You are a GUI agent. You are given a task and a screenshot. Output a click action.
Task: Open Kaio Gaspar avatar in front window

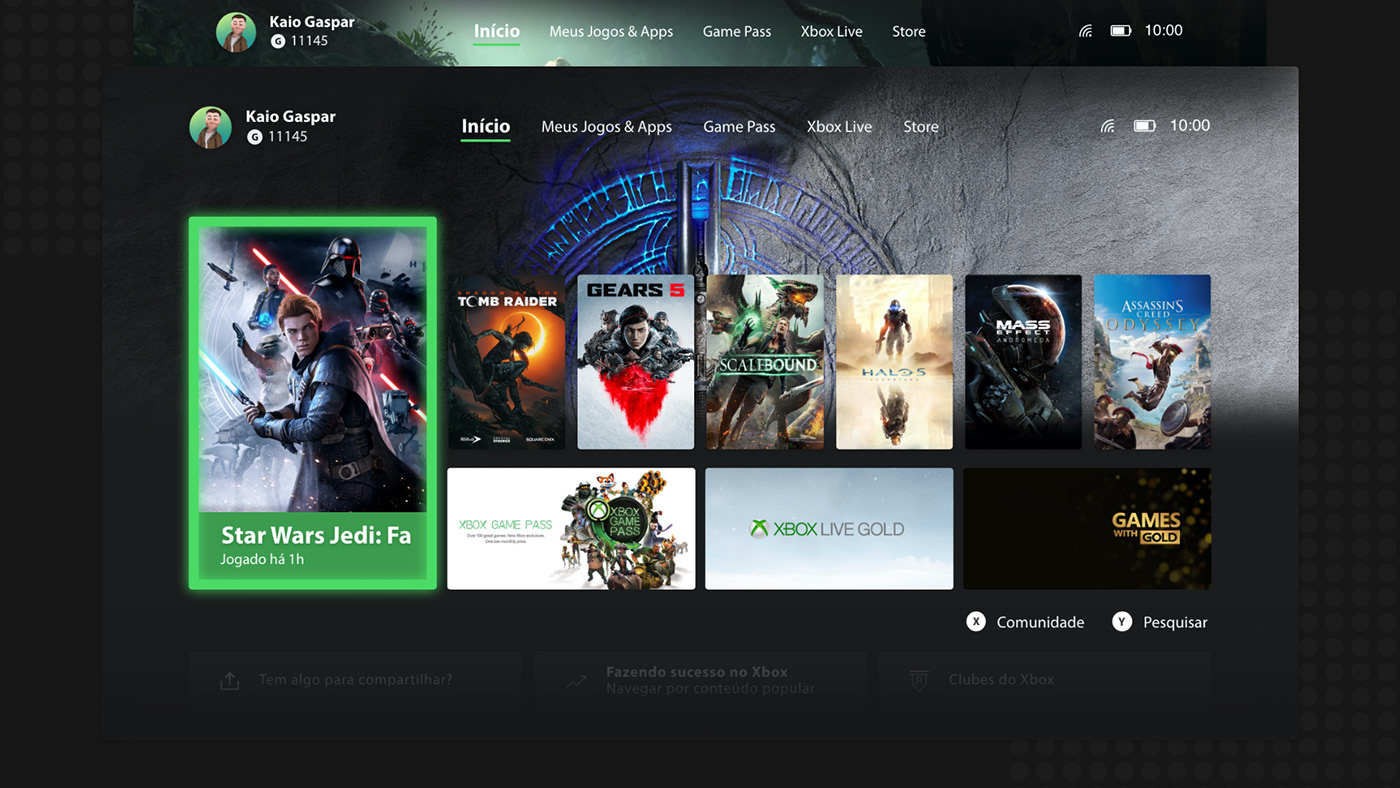click(210, 127)
